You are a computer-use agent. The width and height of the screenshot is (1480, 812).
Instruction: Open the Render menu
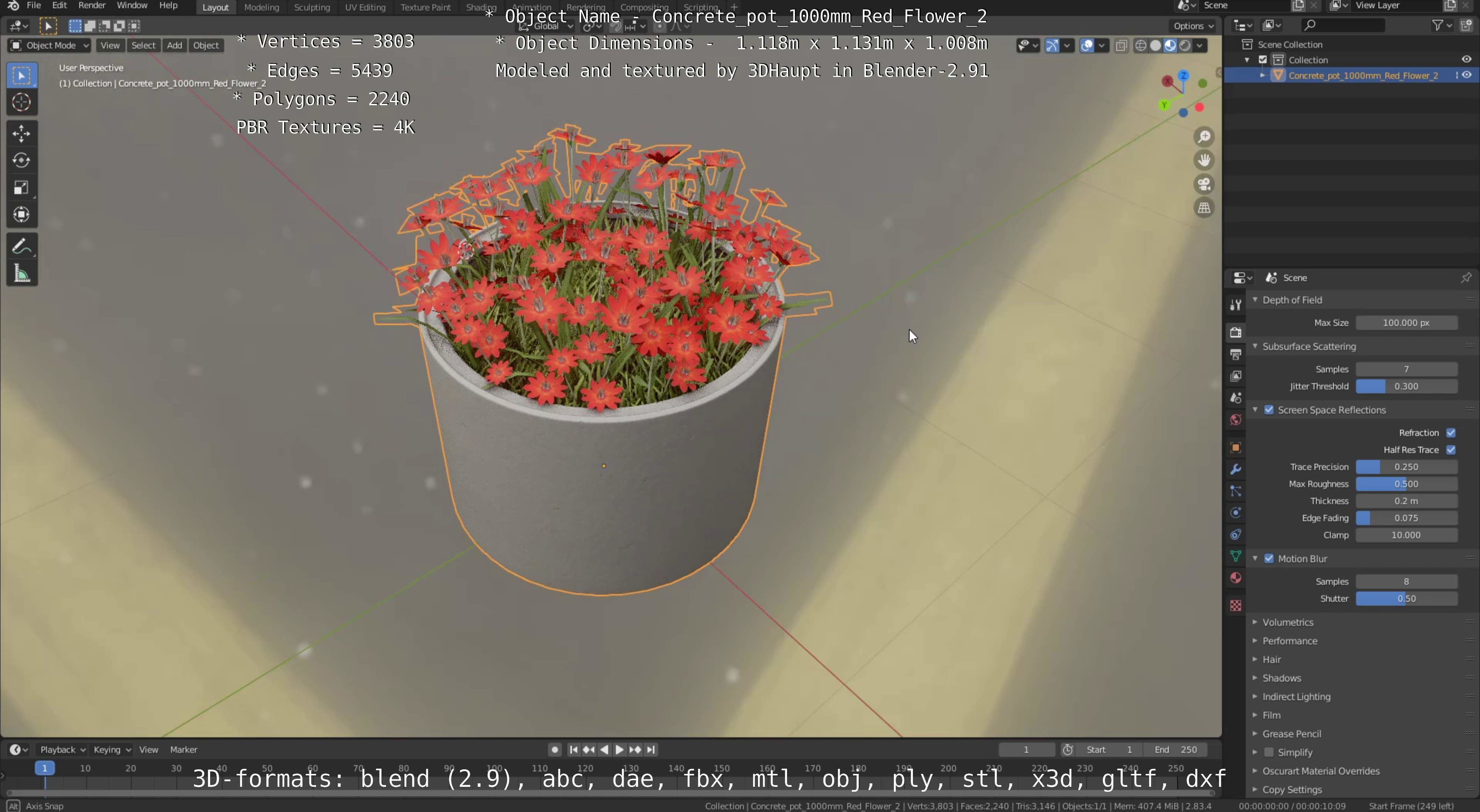coord(92,5)
